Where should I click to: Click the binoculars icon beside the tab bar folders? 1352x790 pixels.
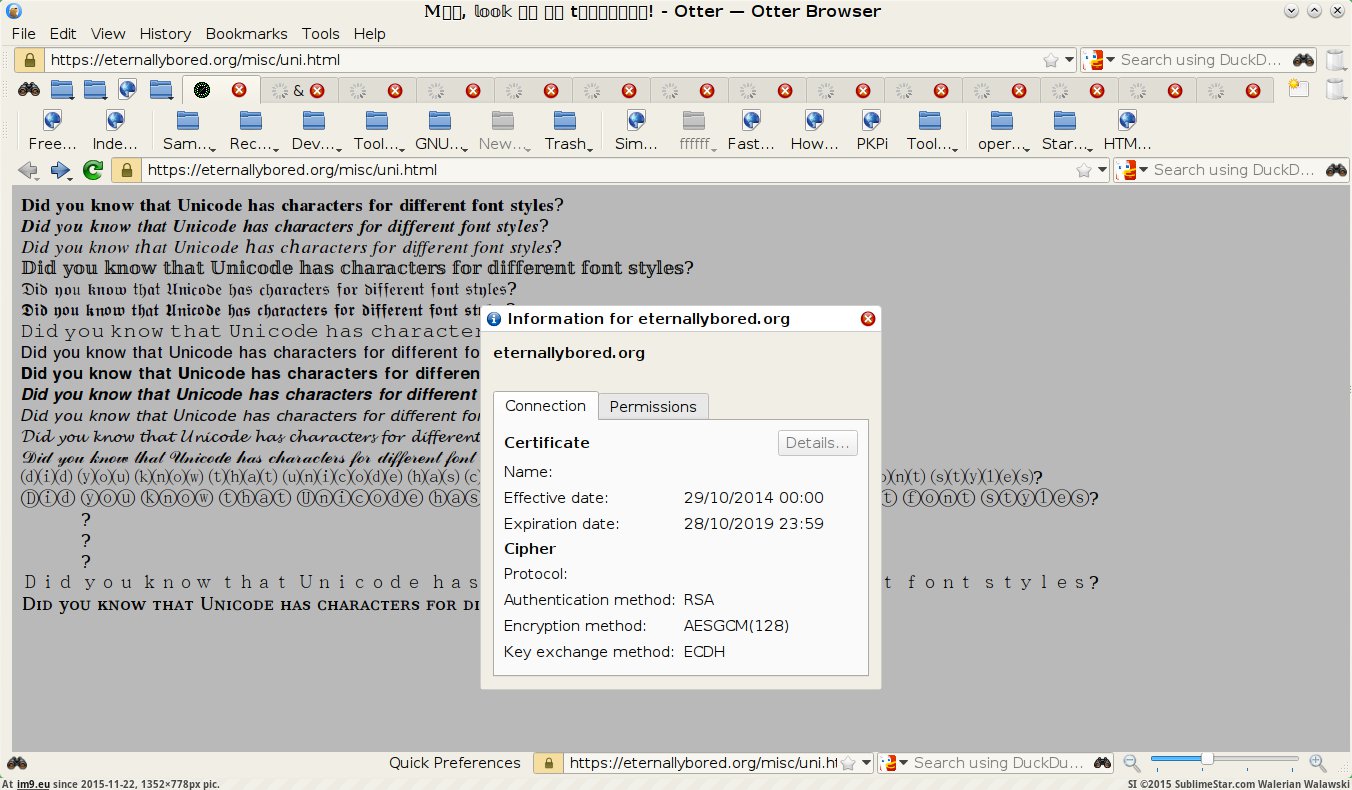tap(28, 90)
